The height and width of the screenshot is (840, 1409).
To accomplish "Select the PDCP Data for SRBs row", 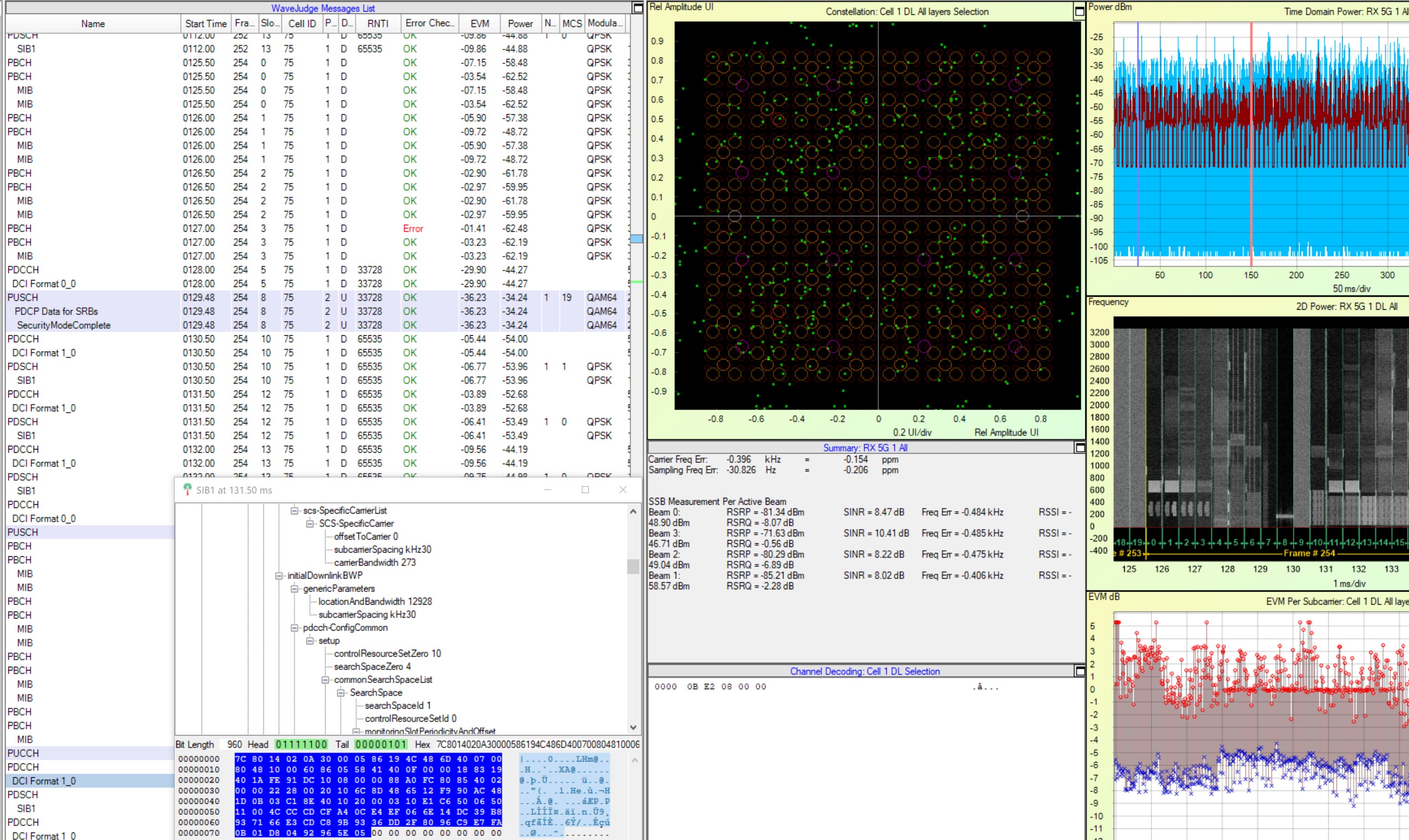I will [x=317, y=311].
